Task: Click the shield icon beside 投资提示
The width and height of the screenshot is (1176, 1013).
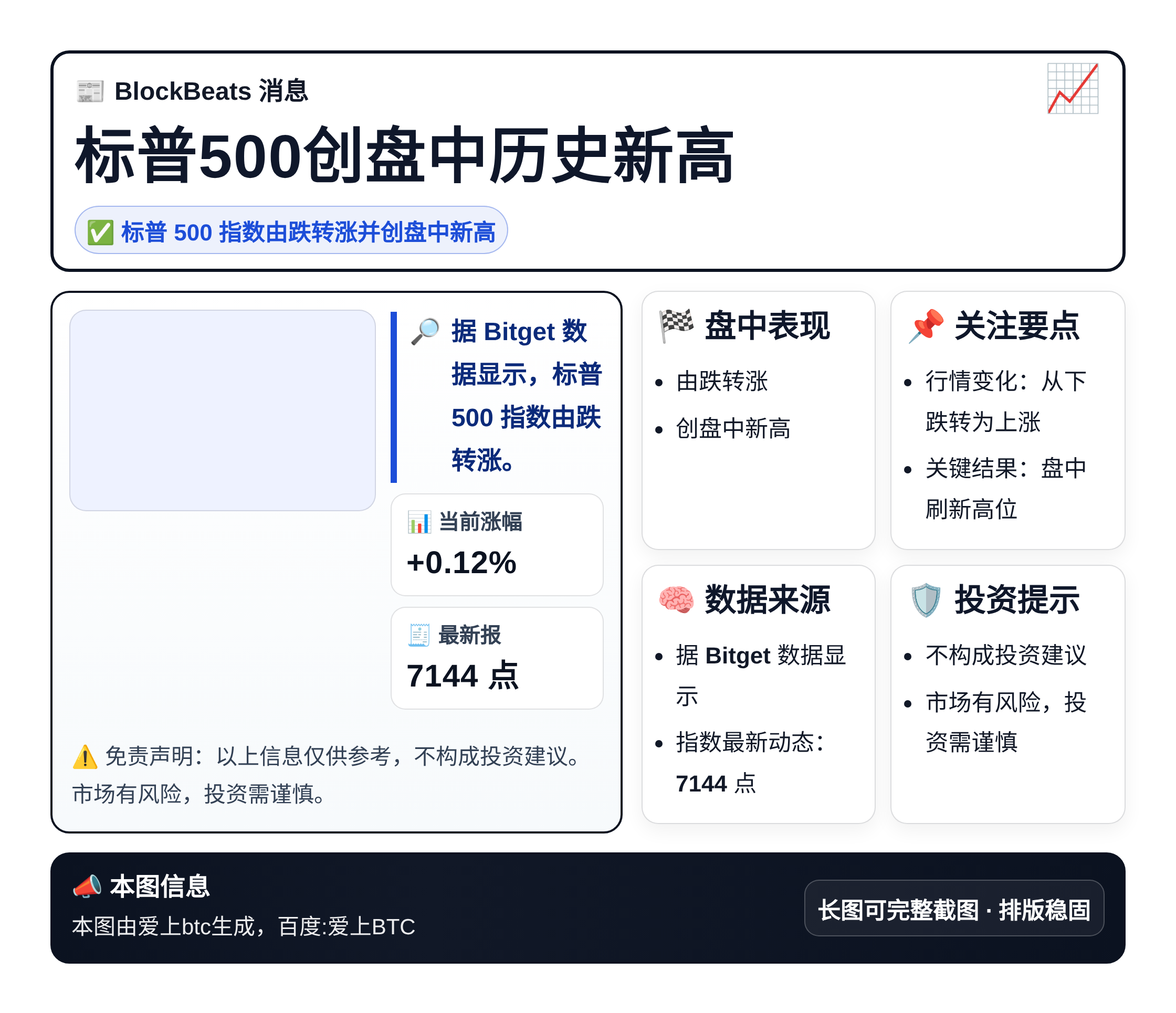Action: (x=925, y=600)
